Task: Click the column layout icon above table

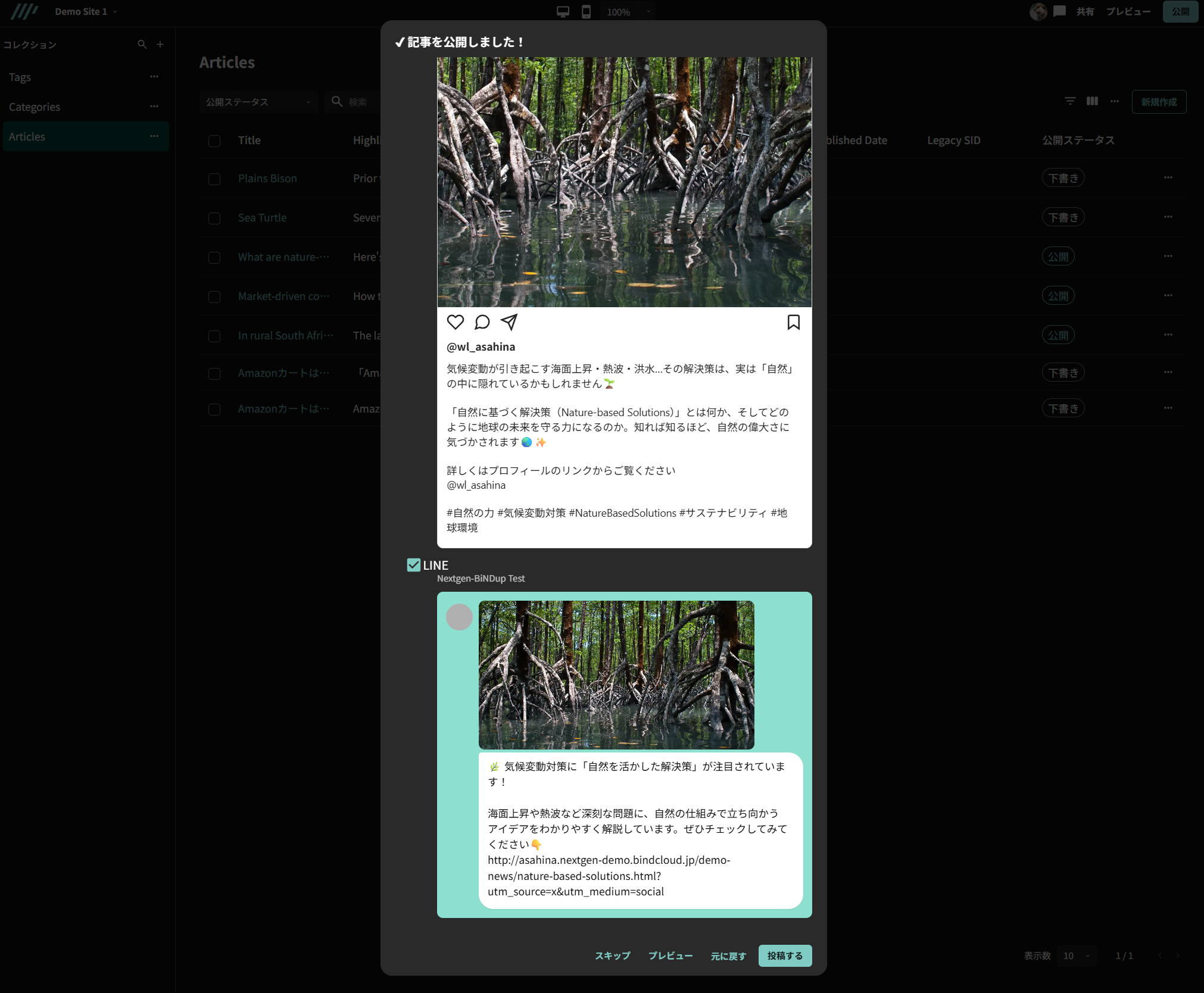Action: 1093,101
